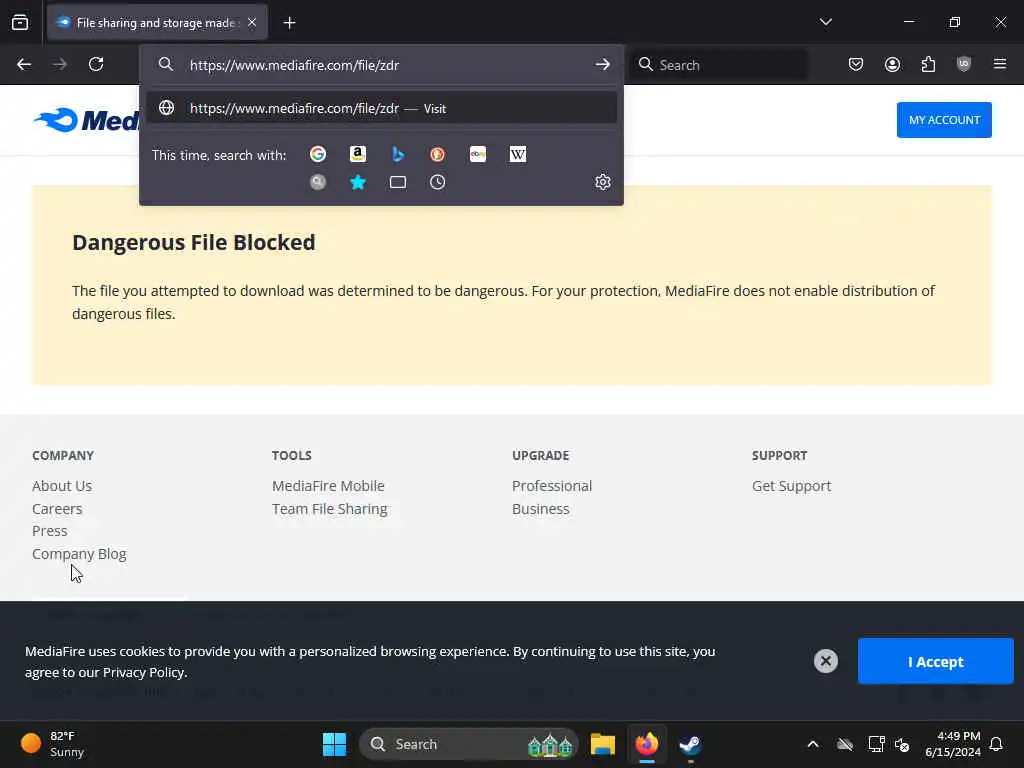Open a new tab with plus icon
Image resolution: width=1024 pixels, height=768 pixels.
click(289, 23)
